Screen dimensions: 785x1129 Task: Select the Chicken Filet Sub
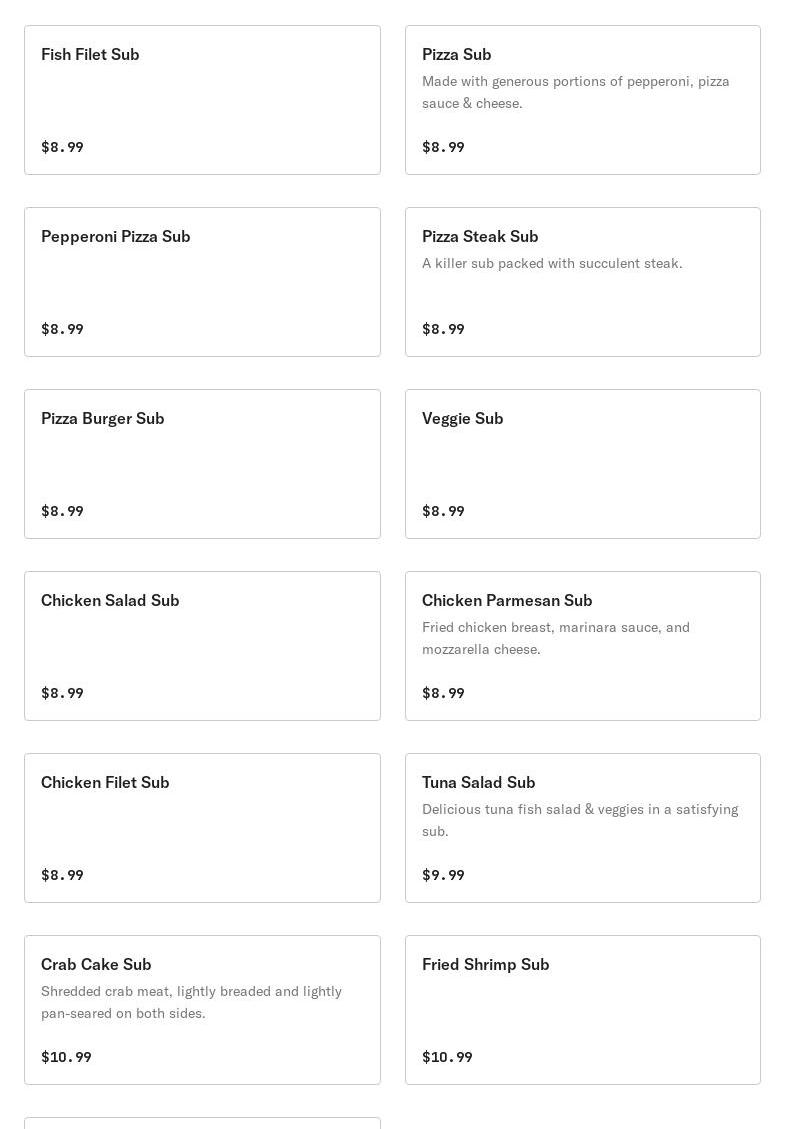tap(202, 828)
